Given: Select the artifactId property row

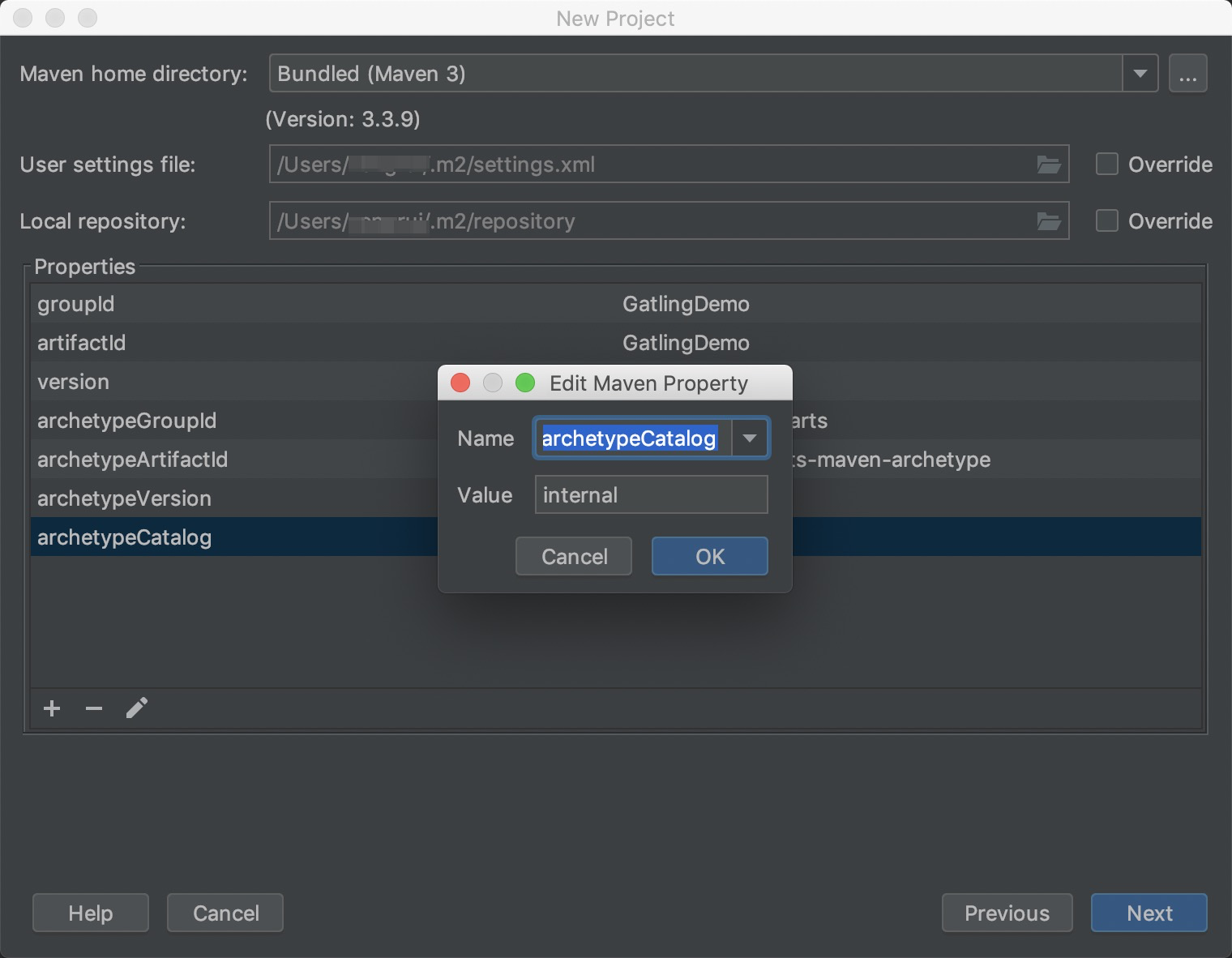Looking at the screenshot, I should 616,343.
